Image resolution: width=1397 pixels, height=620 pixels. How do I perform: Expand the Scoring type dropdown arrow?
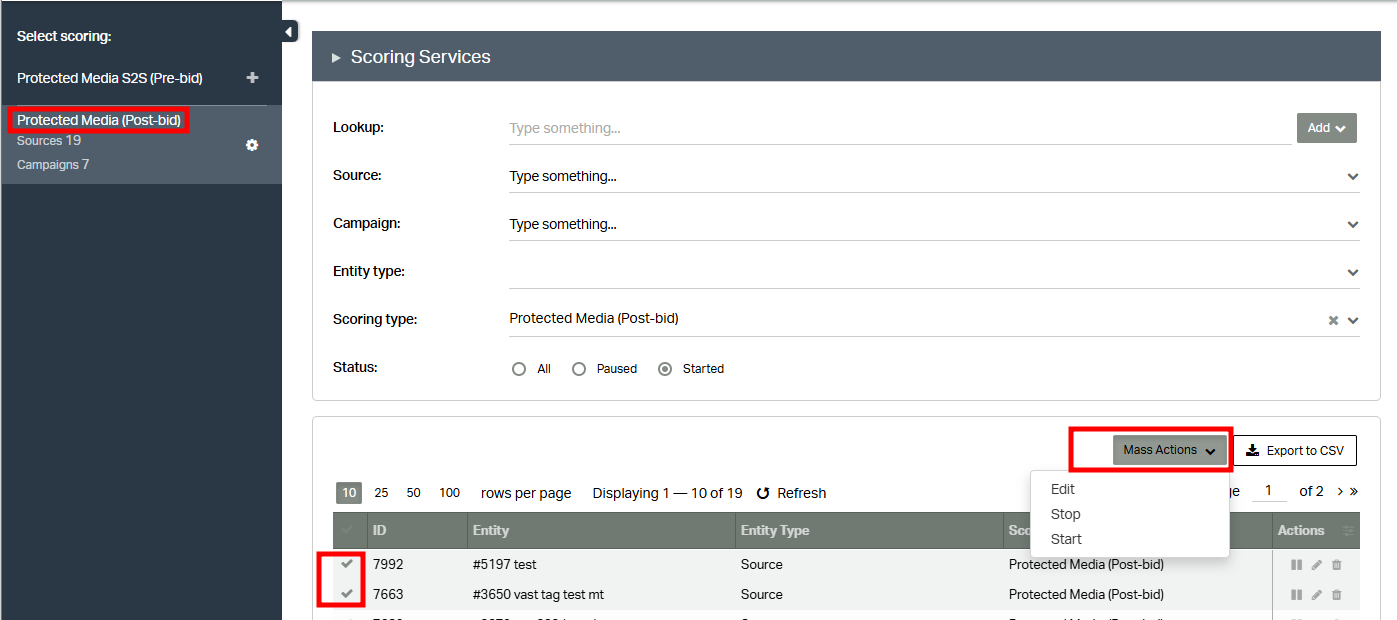tap(1353, 321)
